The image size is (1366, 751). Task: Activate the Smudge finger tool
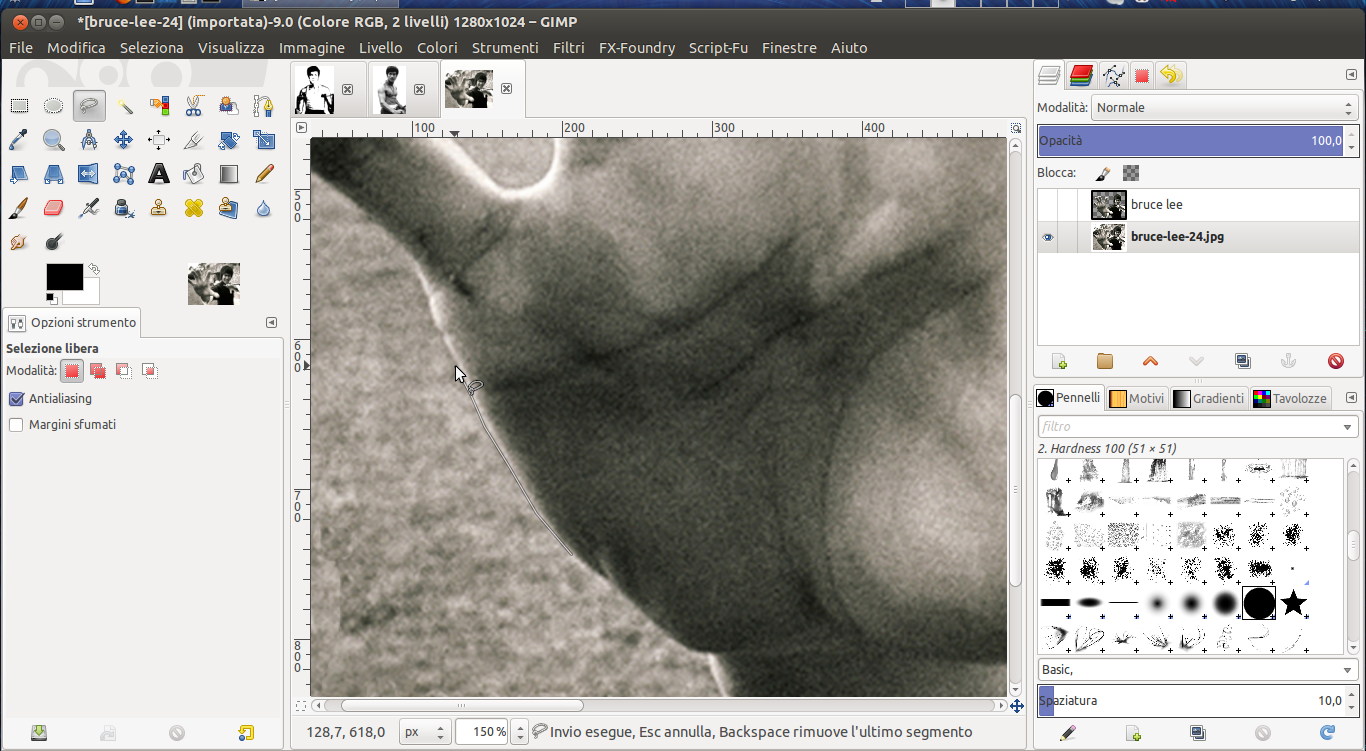tap(19, 242)
